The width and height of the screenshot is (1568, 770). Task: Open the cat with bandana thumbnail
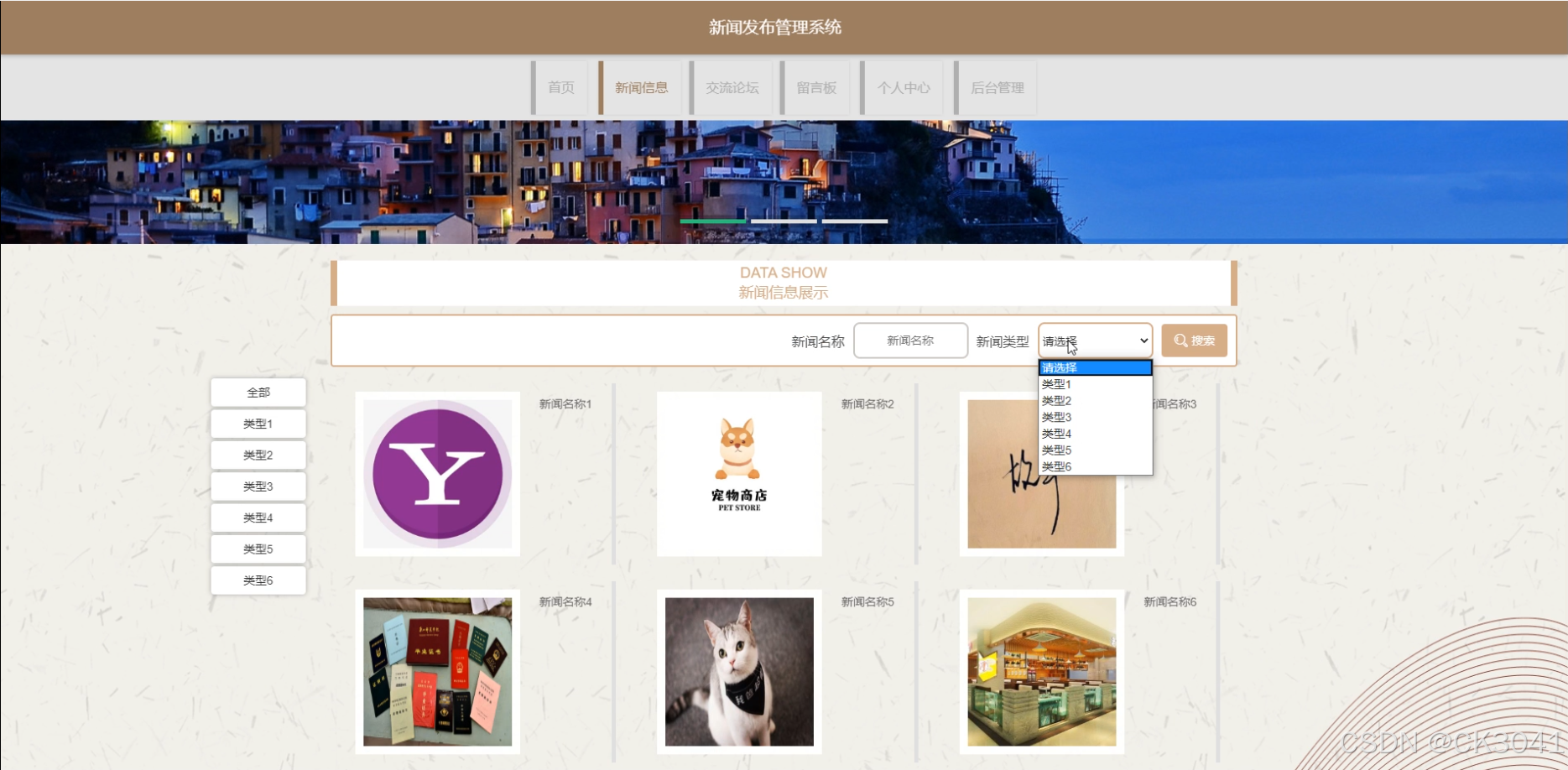(x=739, y=672)
